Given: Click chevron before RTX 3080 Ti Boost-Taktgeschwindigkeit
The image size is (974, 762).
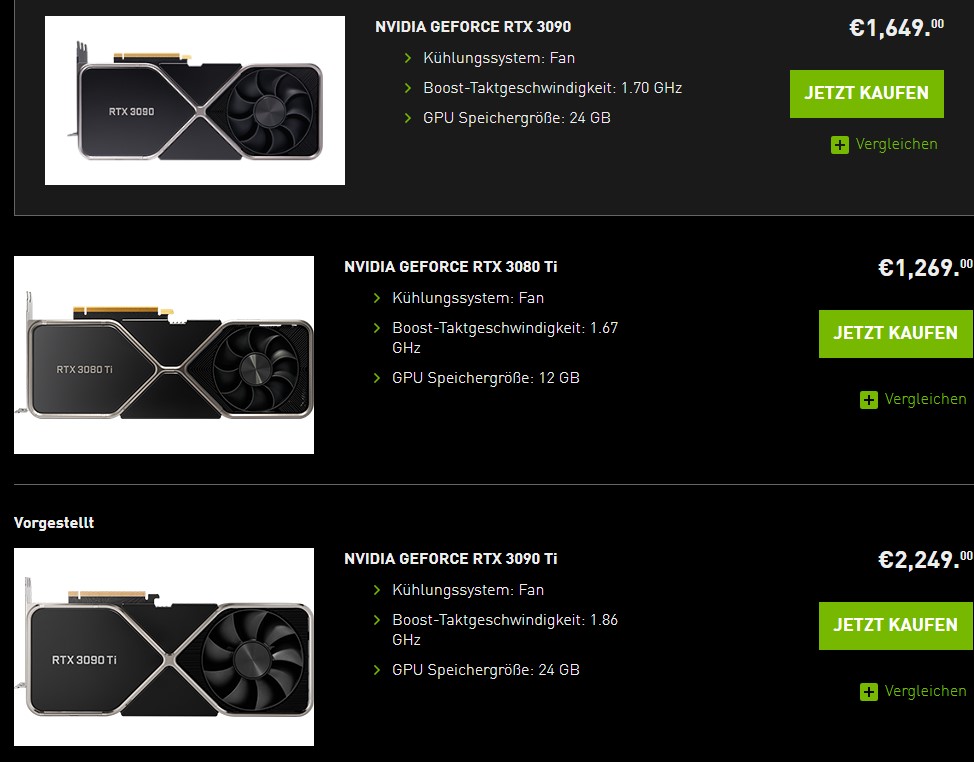Looking at the screenshot, I should [376, 327].
